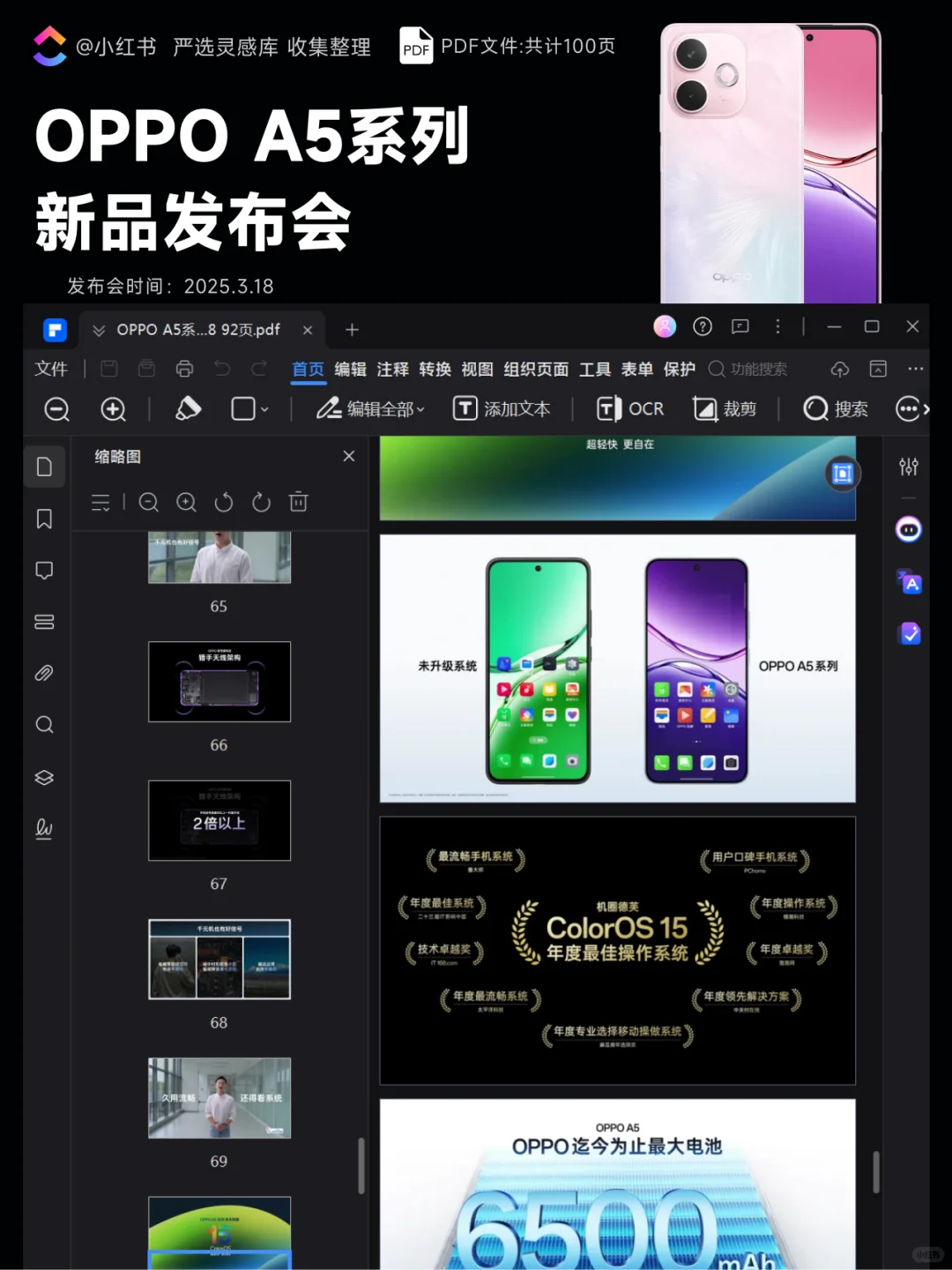Viewport: 952px width, 1270px height.
Task: Click the 裁剪 crop button
Action: click(725, 408)
